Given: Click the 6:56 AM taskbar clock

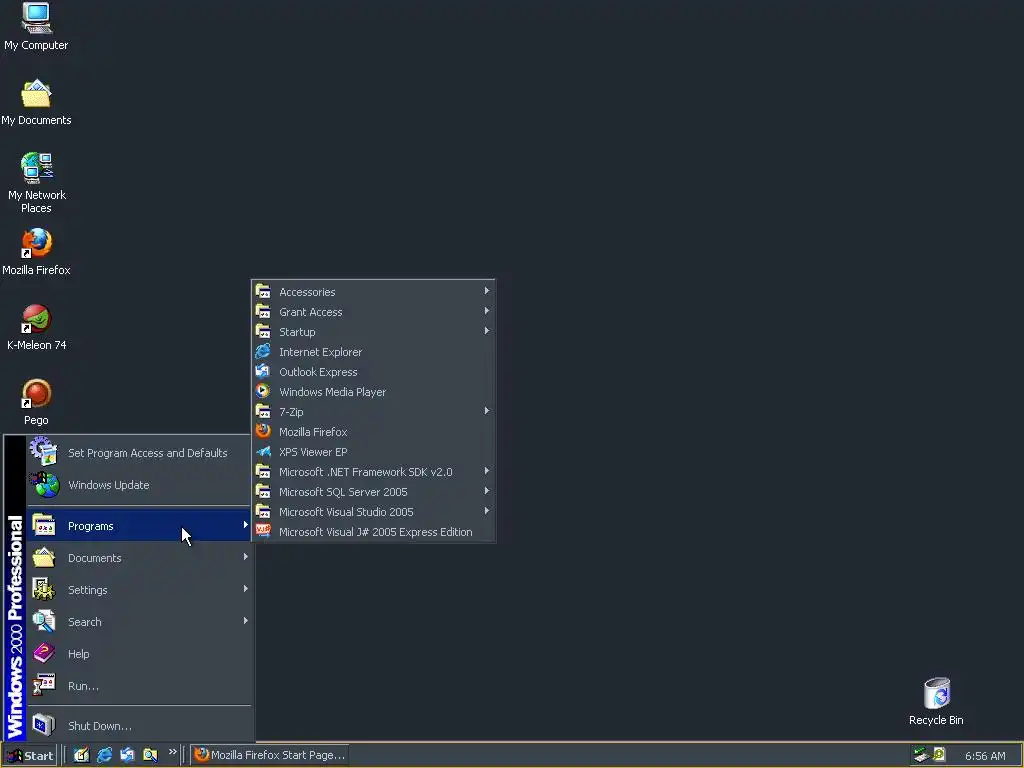Looking at the screenshot, I should coord(985,756).
